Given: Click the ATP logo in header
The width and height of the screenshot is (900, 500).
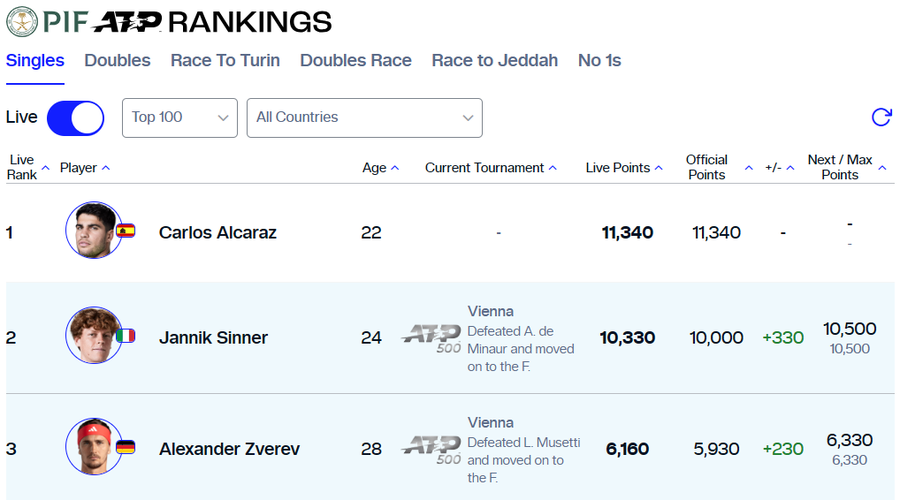Looking at the screenshot, I should pyautogui.click(x=128, y=21).
